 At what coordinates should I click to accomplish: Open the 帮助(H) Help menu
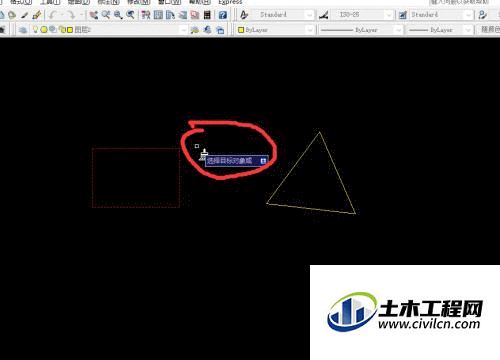coord(200,2)
